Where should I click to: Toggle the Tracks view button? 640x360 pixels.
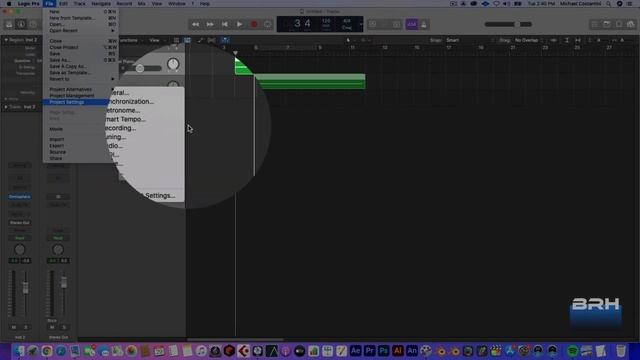point(187,40)
